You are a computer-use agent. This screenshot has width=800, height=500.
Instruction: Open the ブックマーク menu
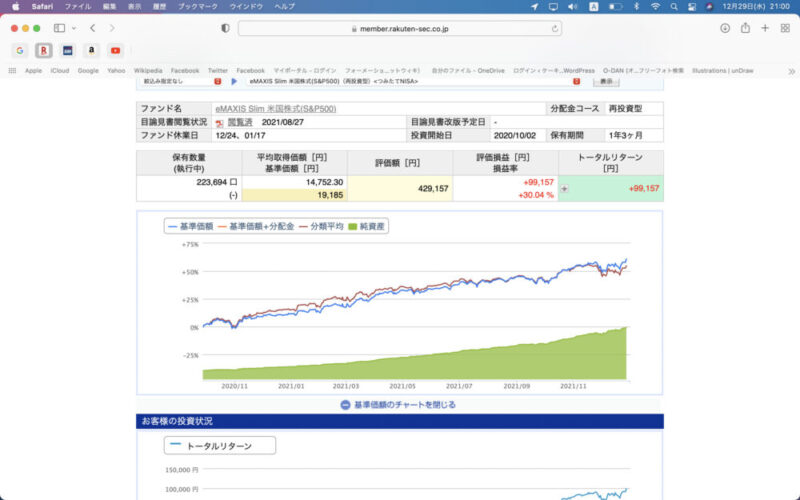(197, 7)
